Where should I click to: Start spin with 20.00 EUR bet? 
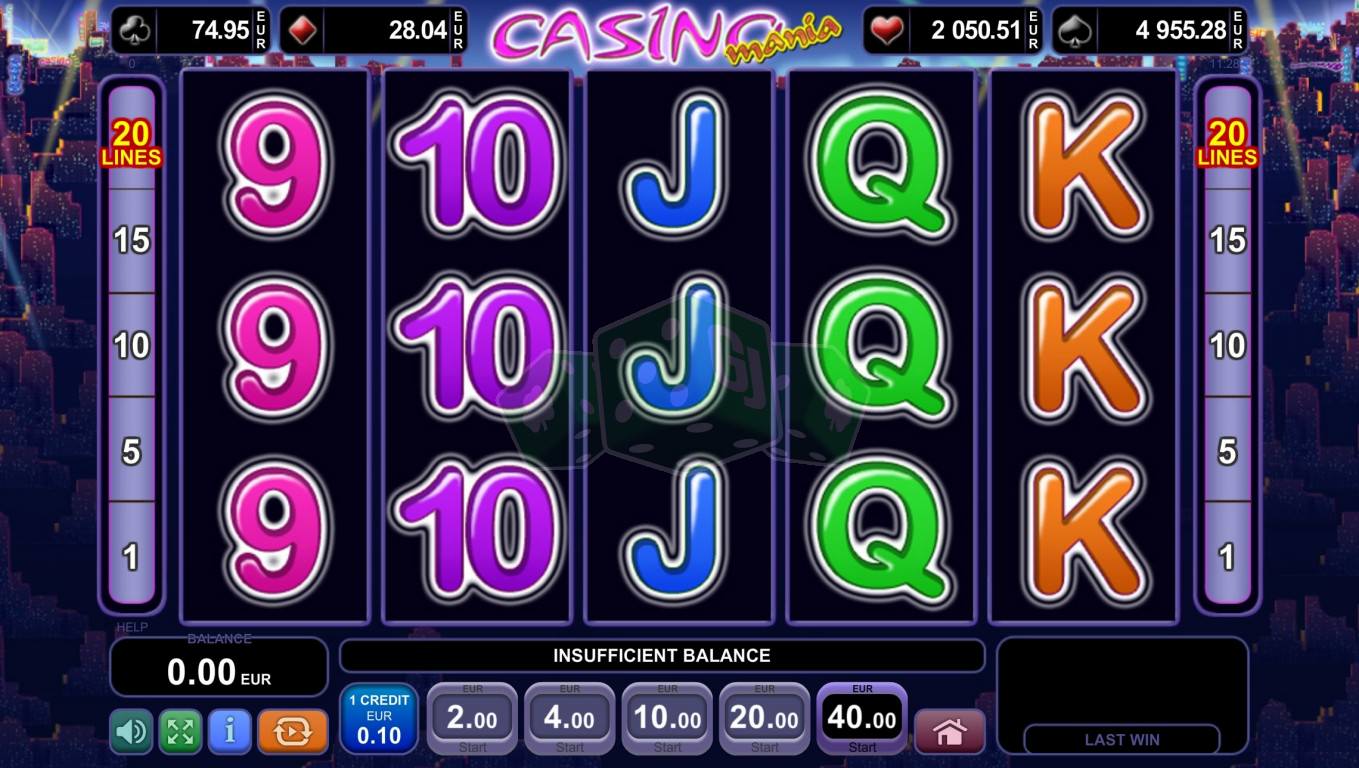click(765, 719)
